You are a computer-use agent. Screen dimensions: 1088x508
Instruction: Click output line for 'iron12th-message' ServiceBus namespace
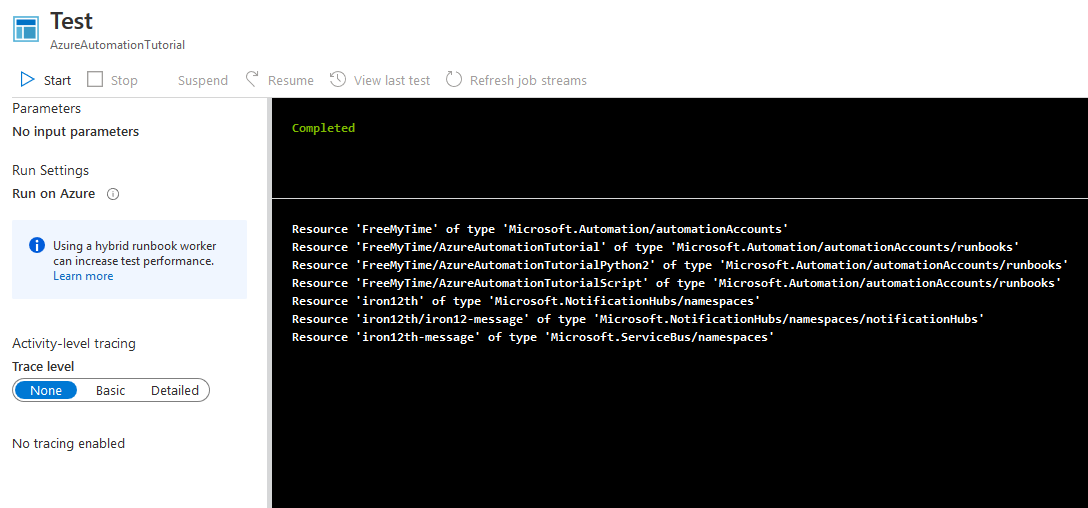click(533, 337)
